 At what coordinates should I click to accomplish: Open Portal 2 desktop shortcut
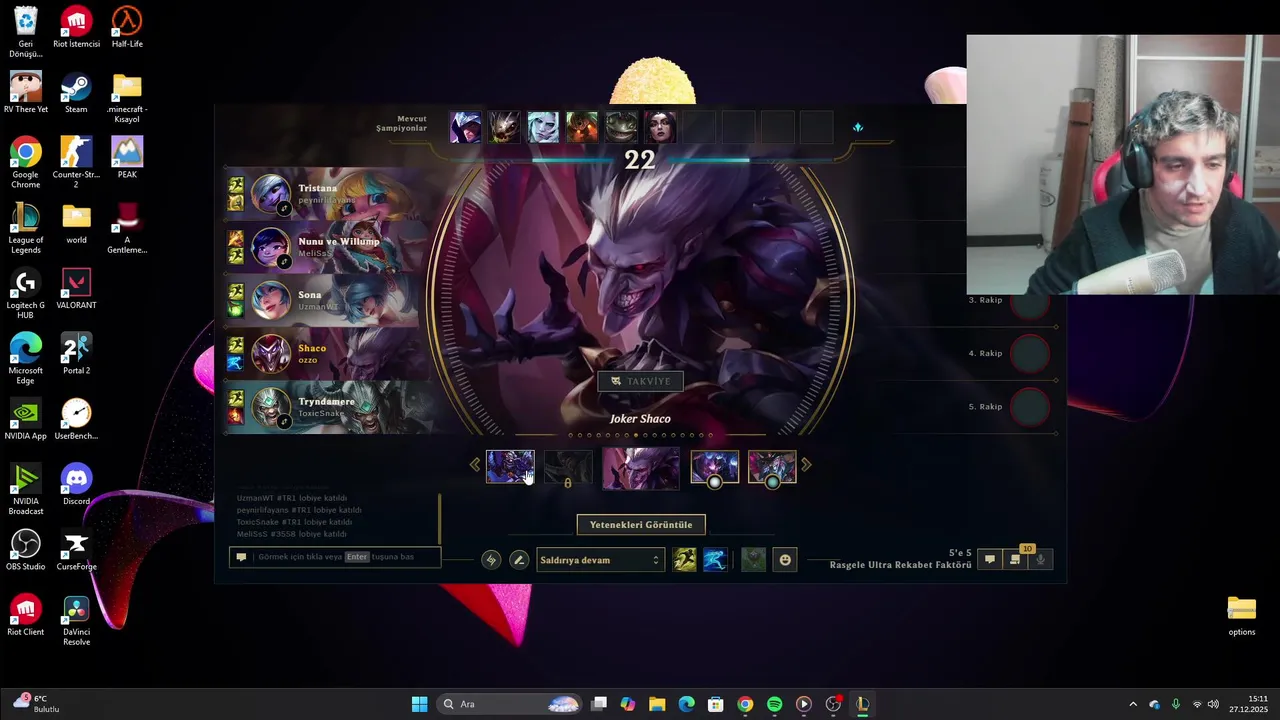click(x=76, y=354)
